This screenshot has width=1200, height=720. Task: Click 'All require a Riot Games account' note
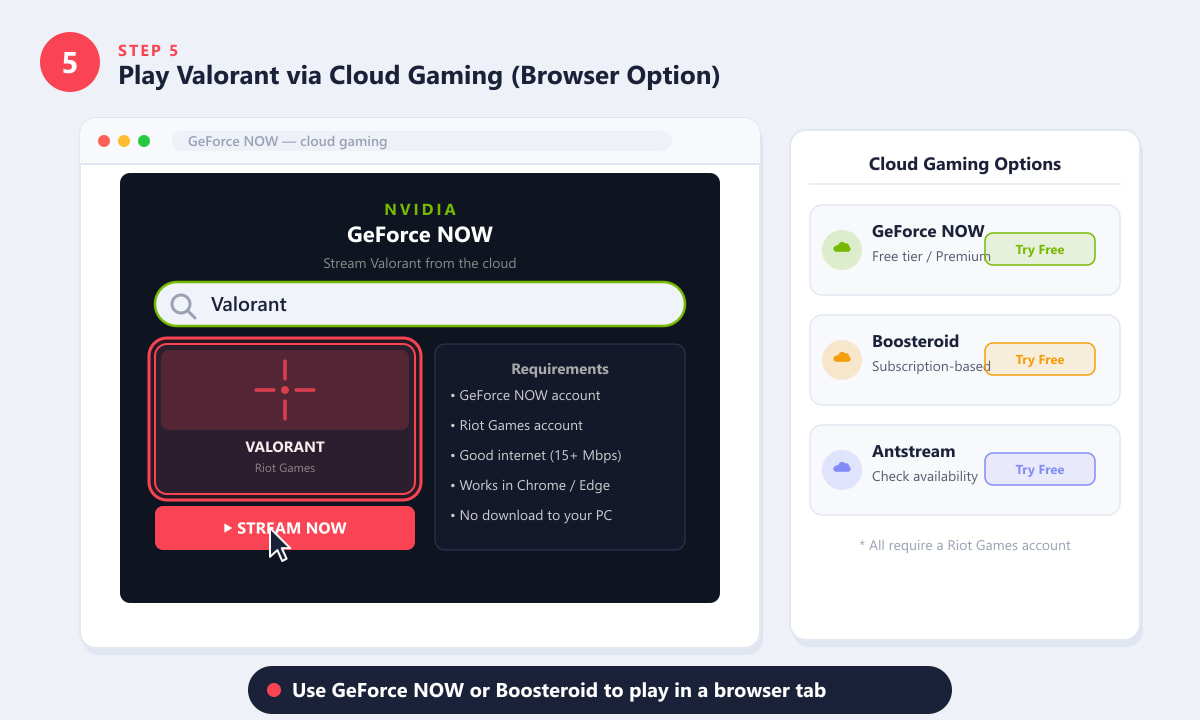[965, 545]
